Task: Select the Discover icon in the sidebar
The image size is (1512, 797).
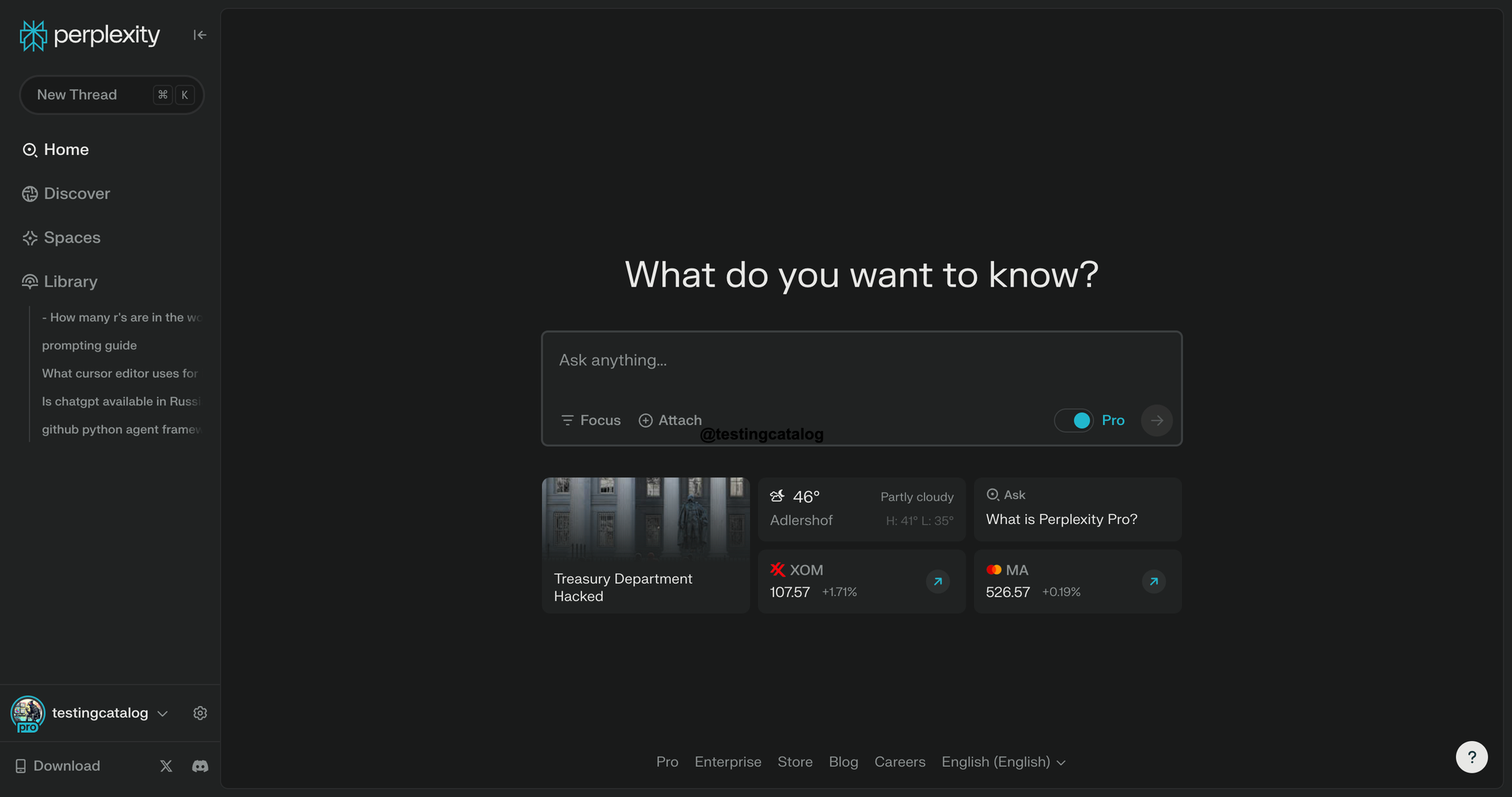Action: pyautogui.click(x=29, y=194)
